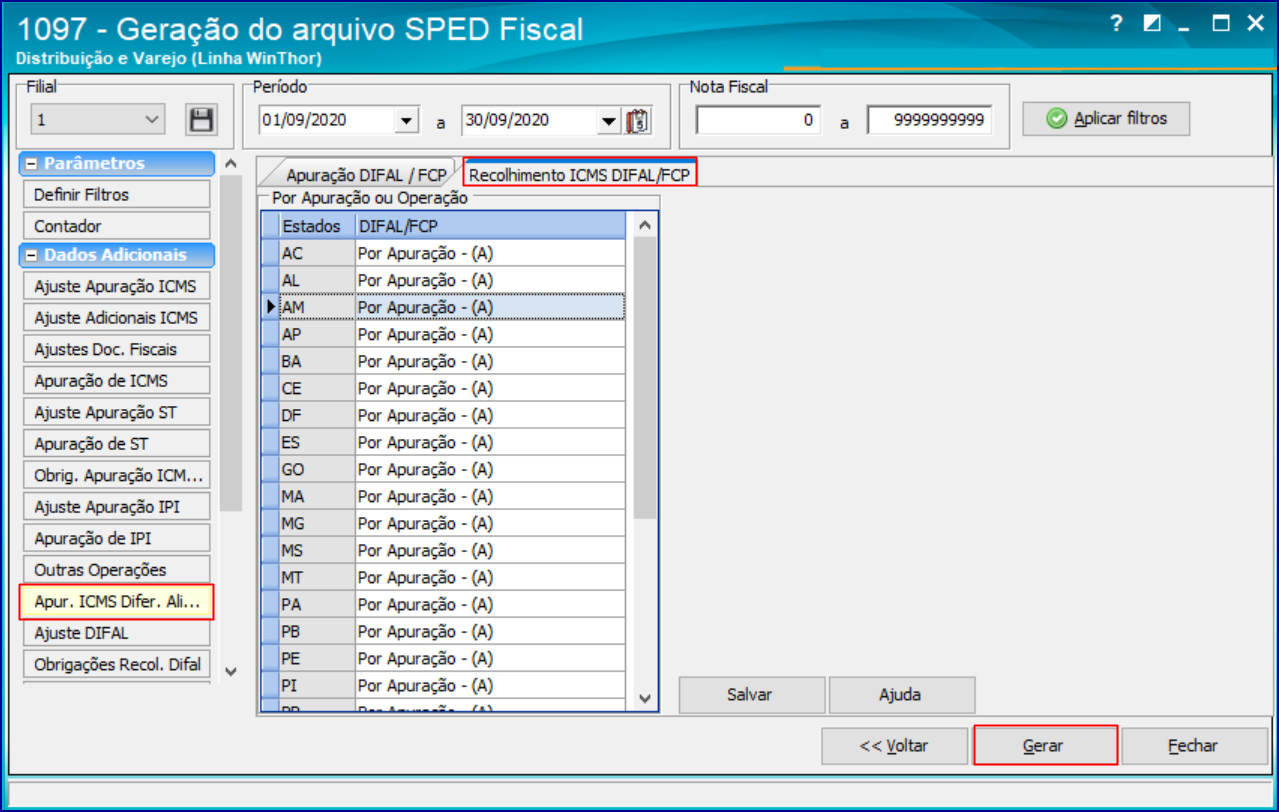Select the PA state row
This screenshot has height=812, width=1279.
pos(443,604)
